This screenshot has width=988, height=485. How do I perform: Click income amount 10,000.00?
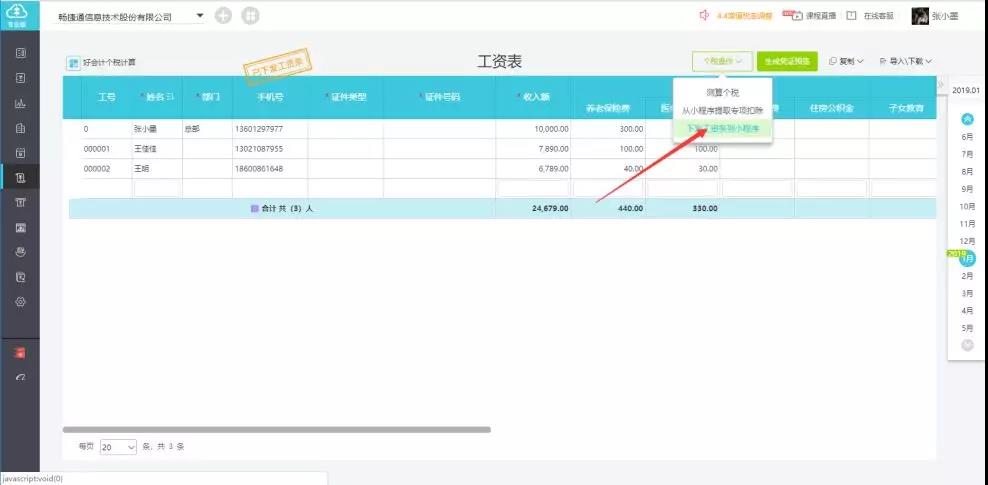551,129
